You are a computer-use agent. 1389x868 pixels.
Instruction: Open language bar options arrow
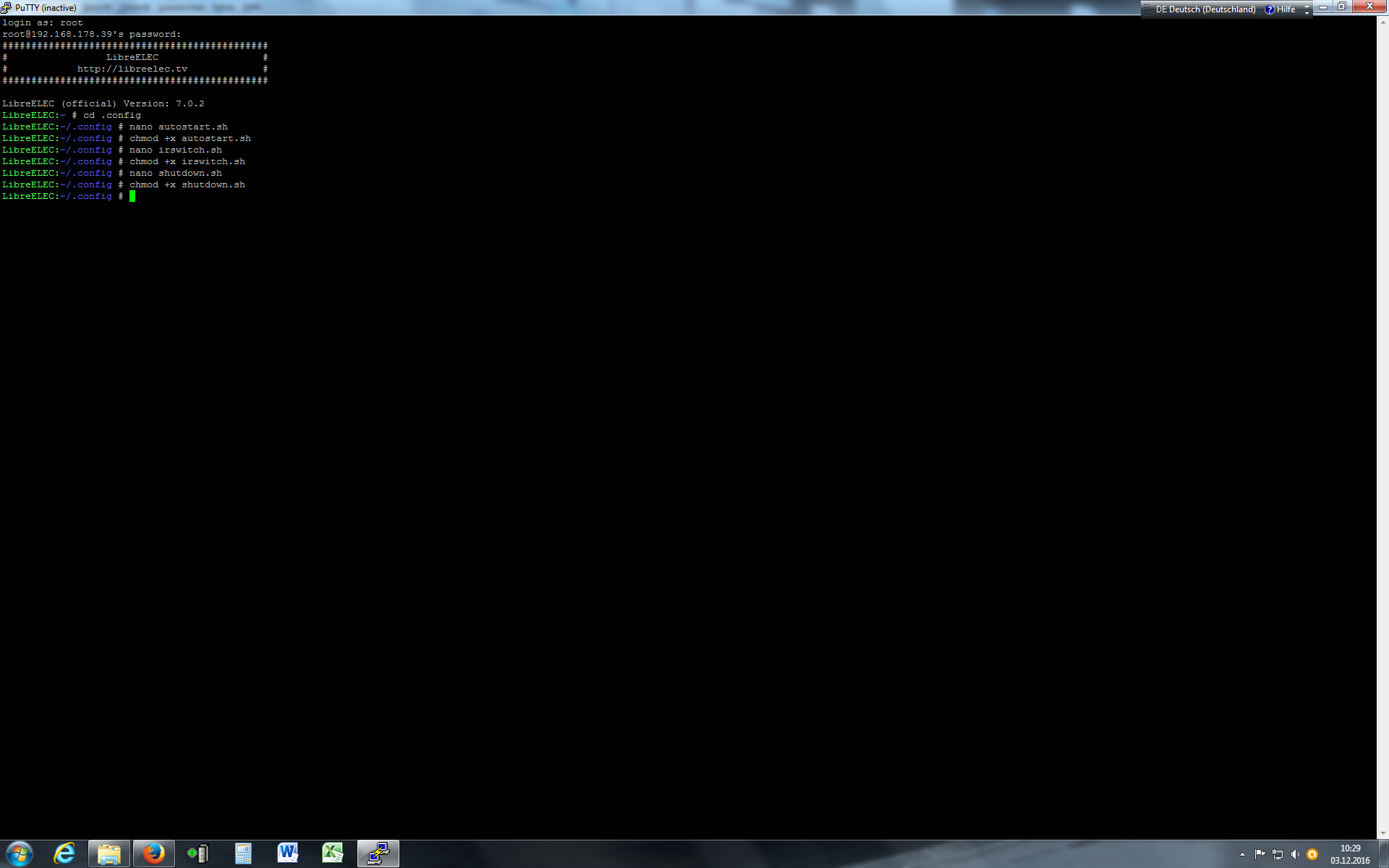point(1307,12)
